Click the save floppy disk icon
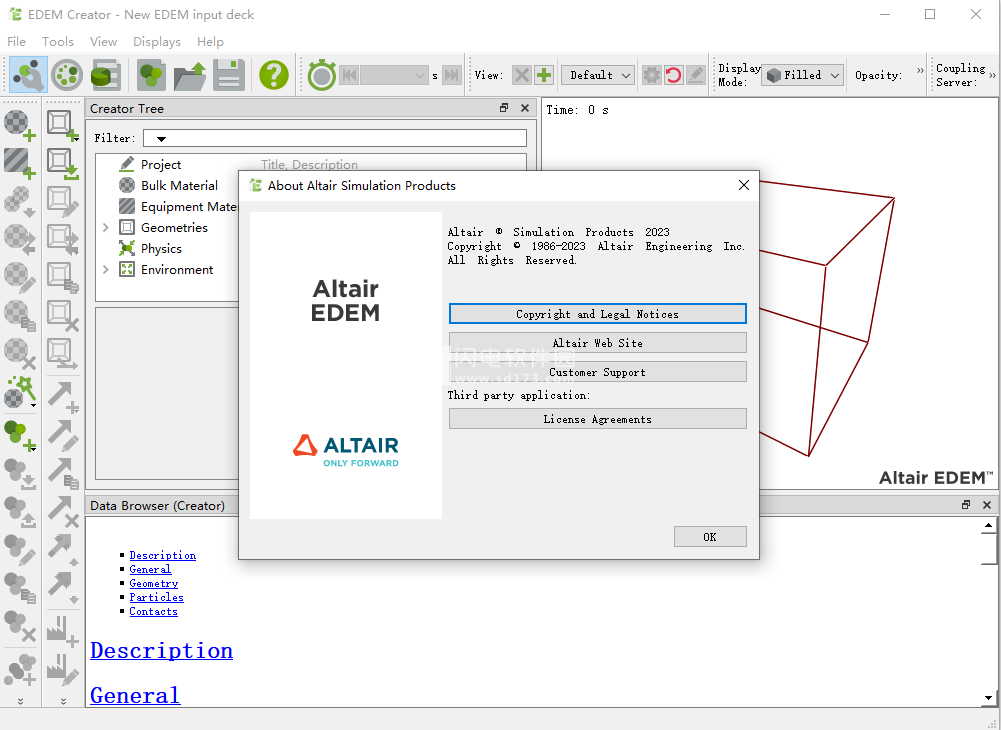Viewport: 1001px width, 730px height. coord(229,75)
